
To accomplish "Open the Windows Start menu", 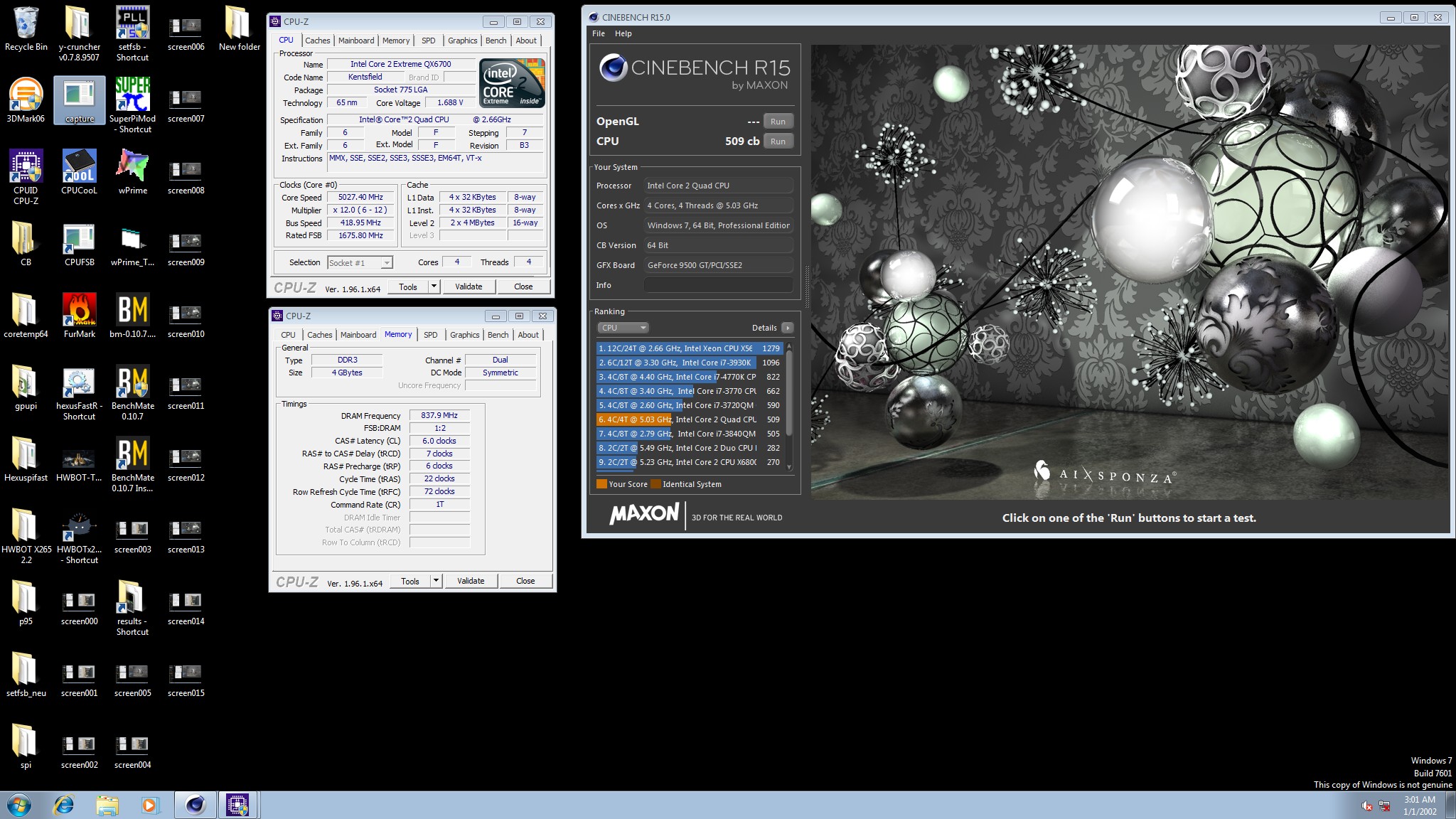I will tap(19, 805).
